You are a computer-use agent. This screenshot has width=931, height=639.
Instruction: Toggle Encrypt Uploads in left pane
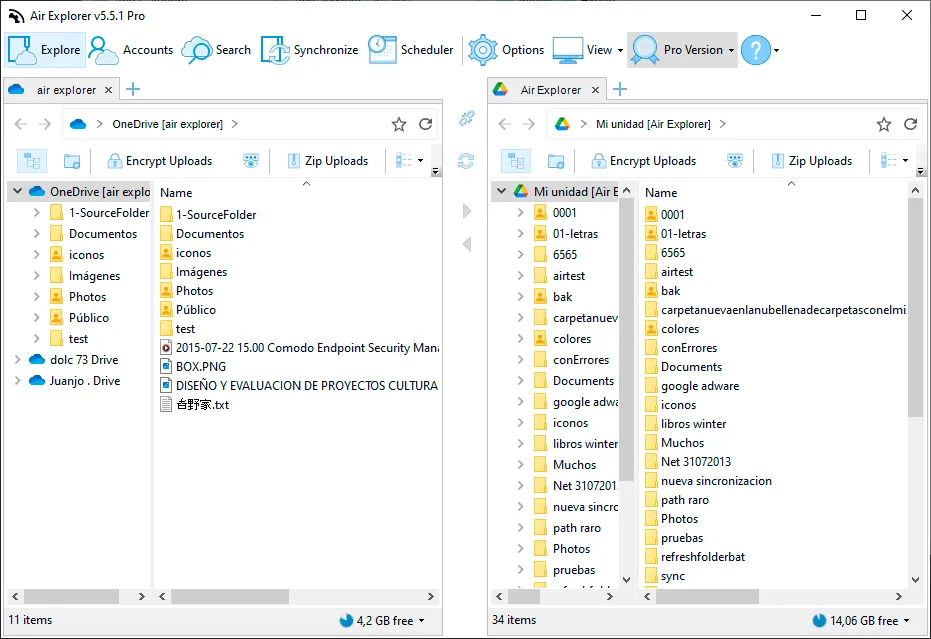(x=160, y=161)
